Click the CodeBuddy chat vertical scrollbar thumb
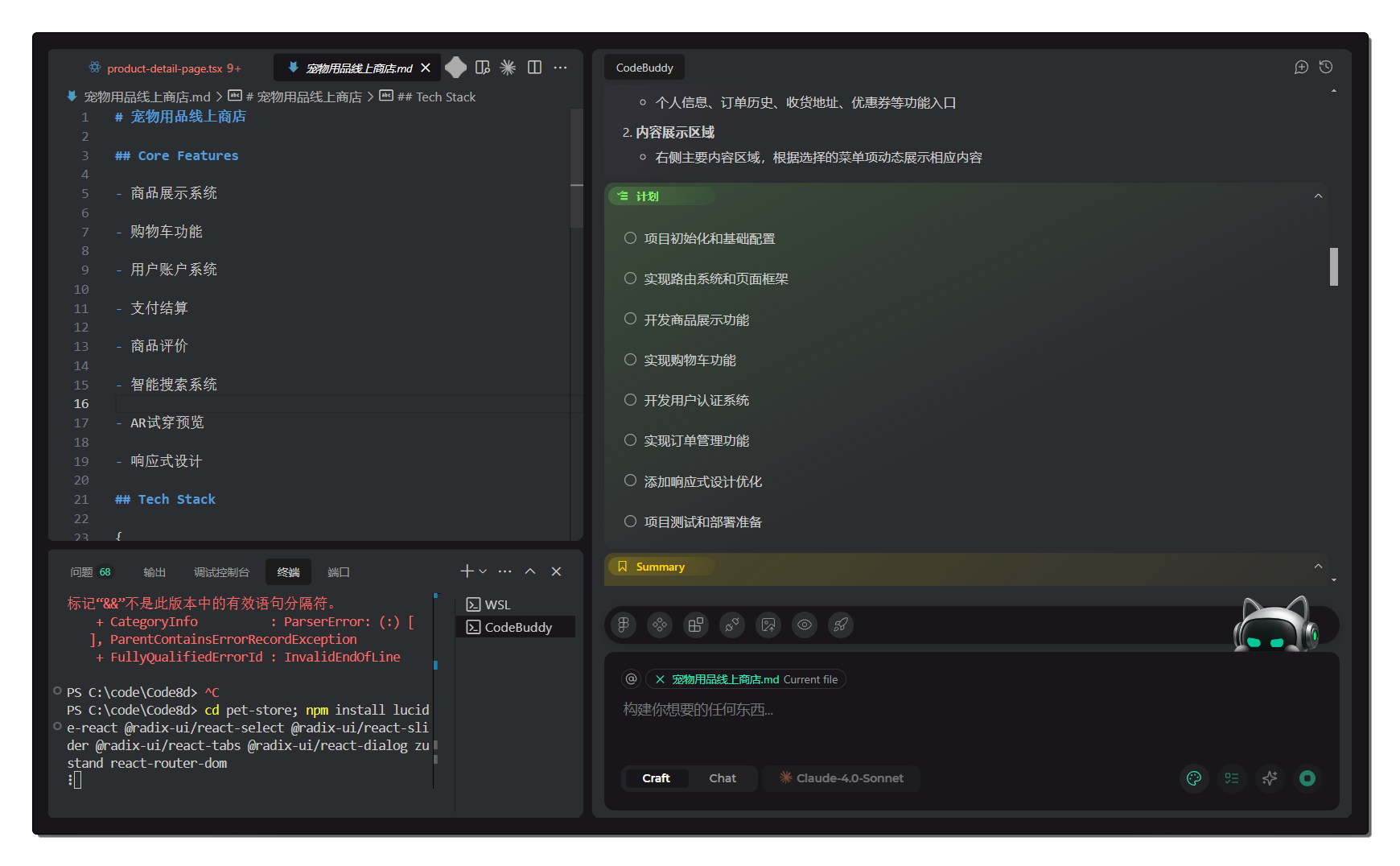Viewport: 1400px width, 866px height. point(1334,266)
